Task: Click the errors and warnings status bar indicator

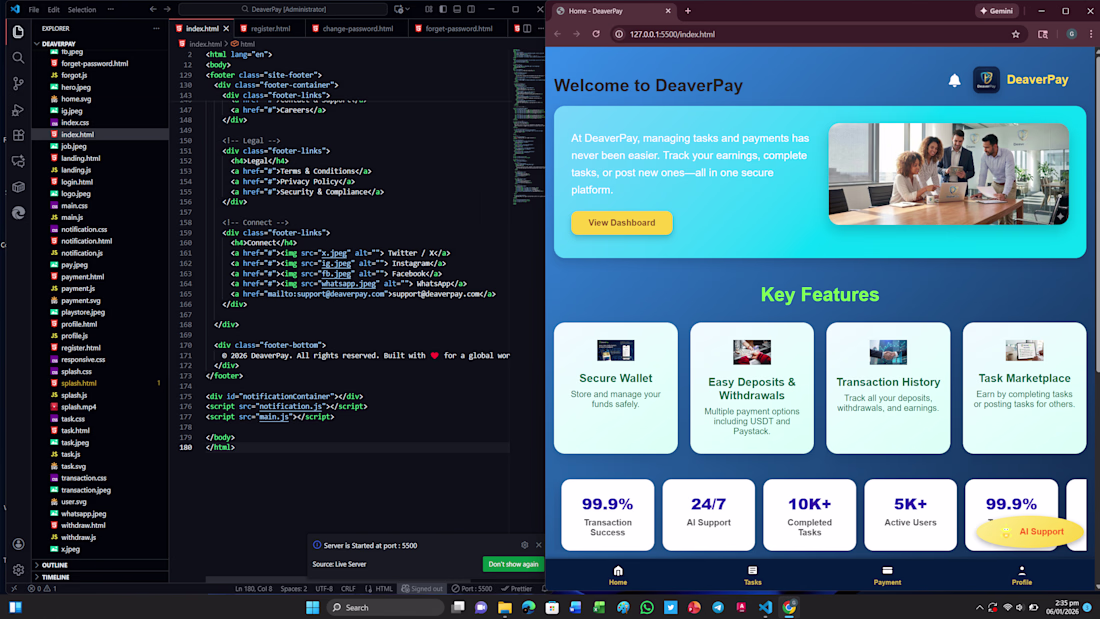Action: [x=42, y=589]
